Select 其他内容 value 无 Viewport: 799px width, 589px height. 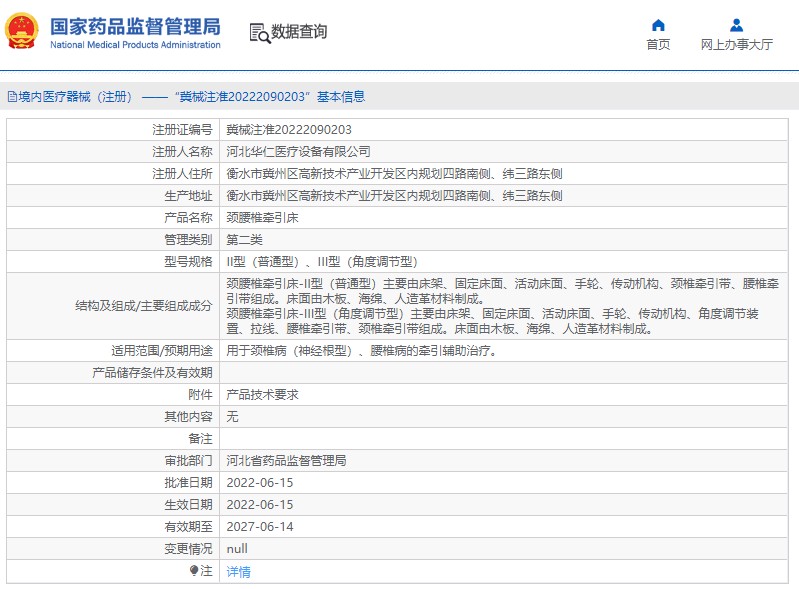pos(232,416)
